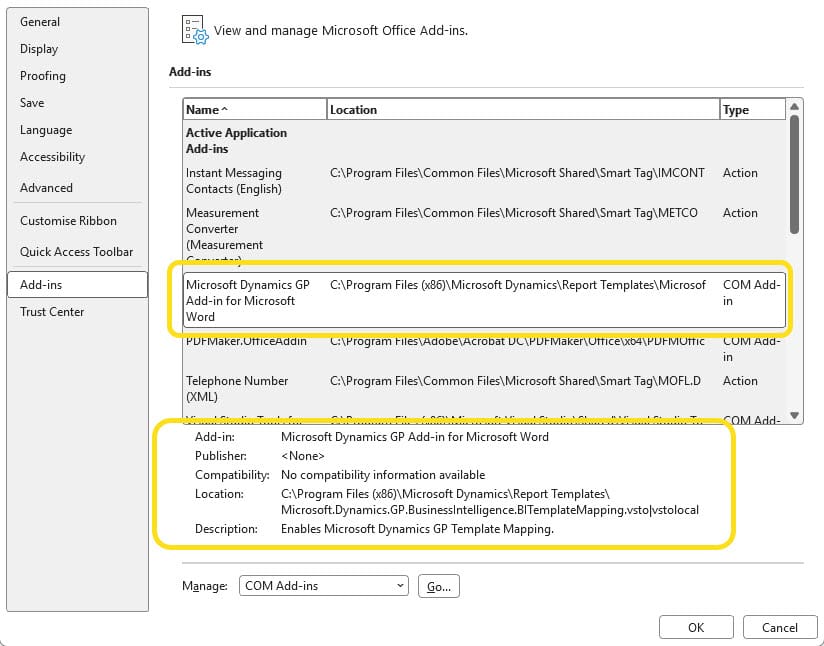This screenshot has height=646, width=824.
Task: Confirm with the OK button
Action: pos(696,628)
